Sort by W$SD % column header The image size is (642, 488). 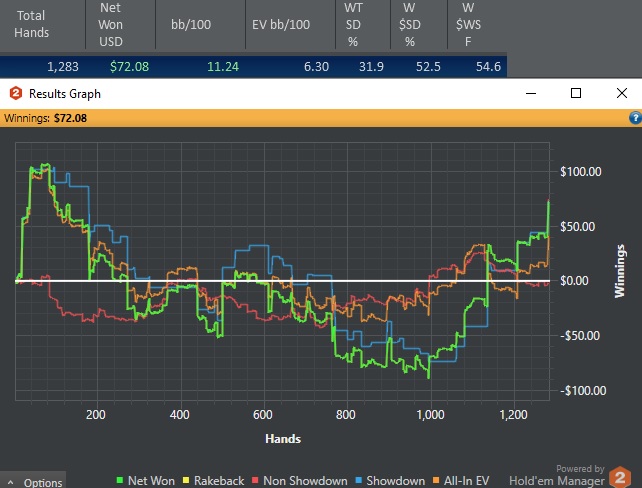click(419, 25)
